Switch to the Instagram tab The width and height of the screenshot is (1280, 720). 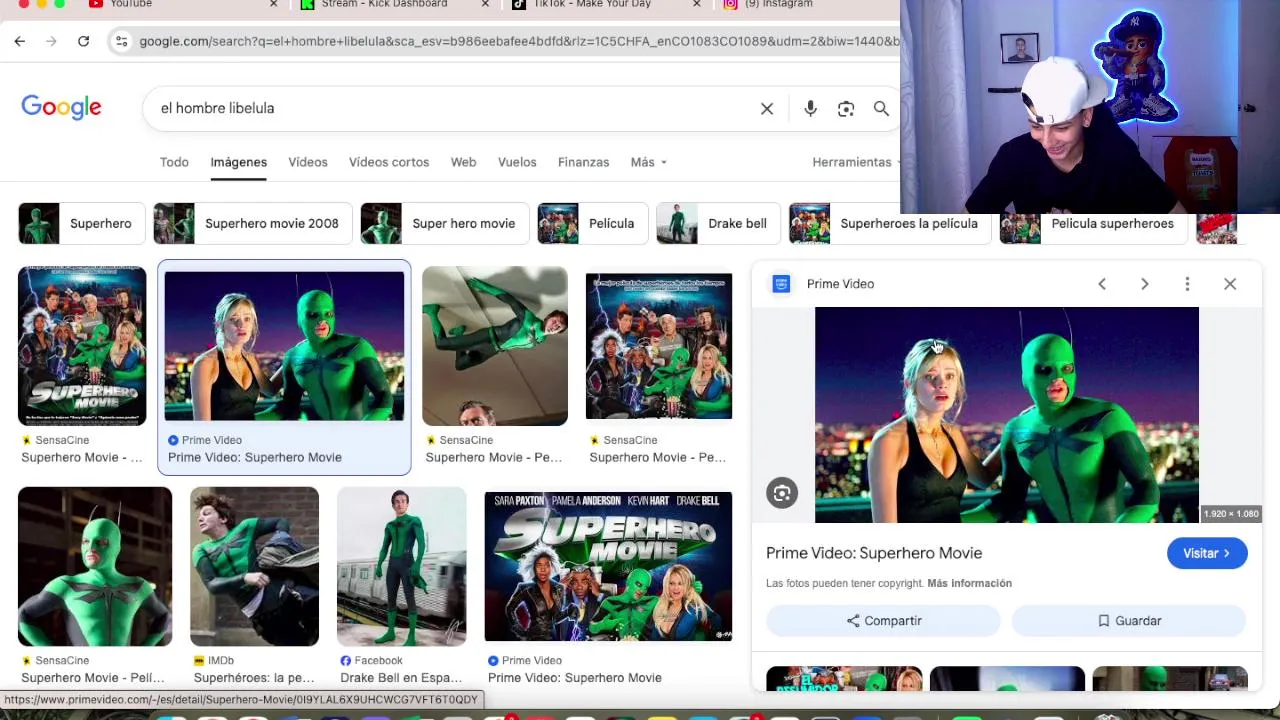pos(777,5)
